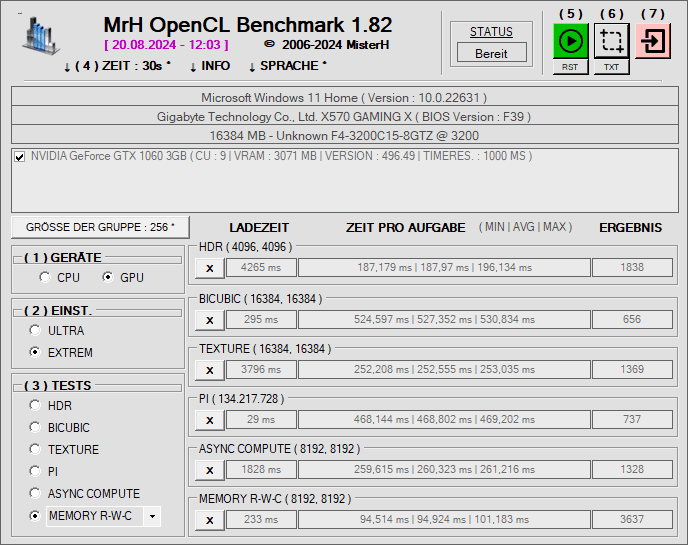Click the MrH benchmark logo icon

pyautogui.click(x=40, y=36)
